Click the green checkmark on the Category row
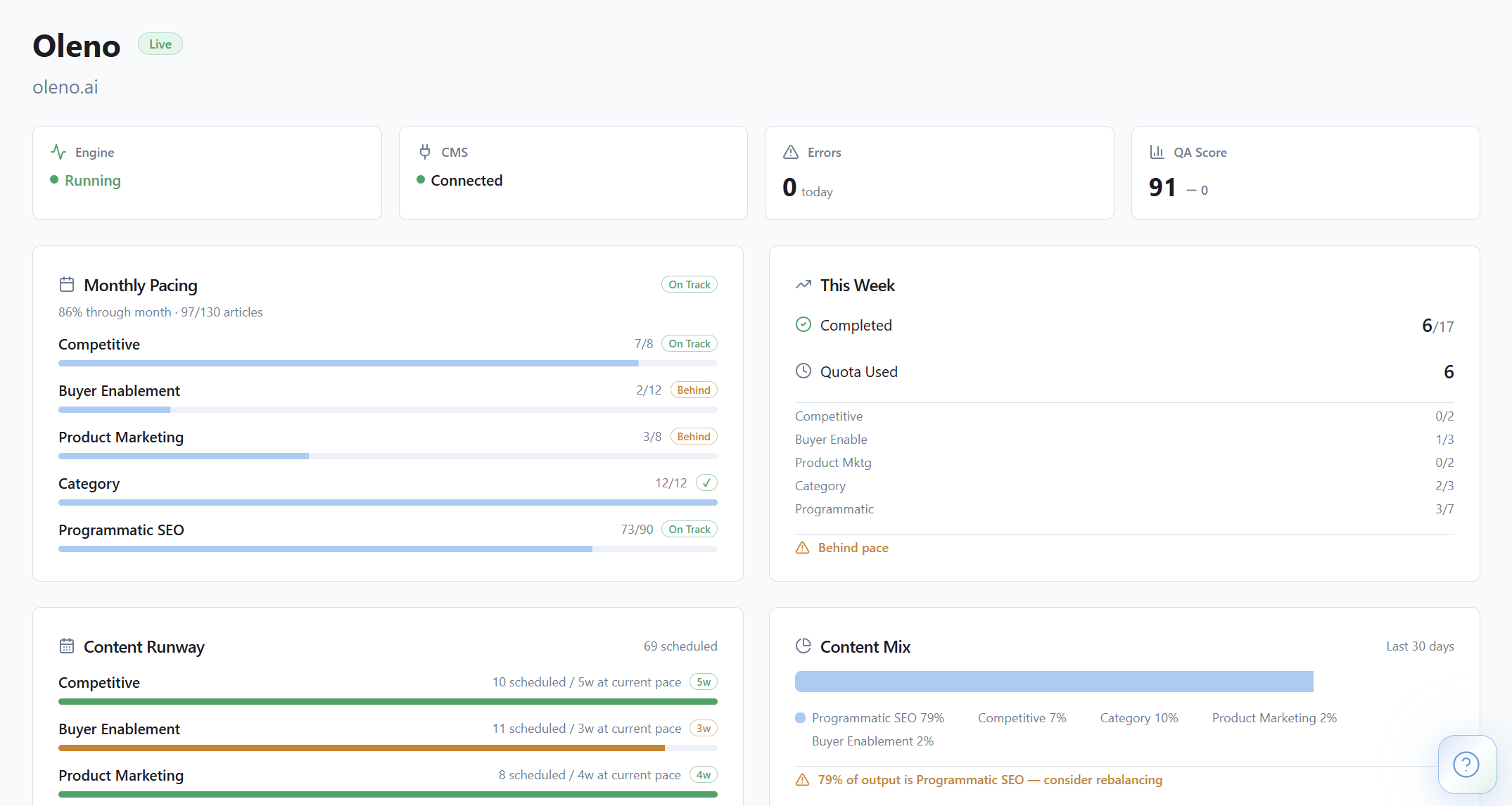Viewport: 1512px width, 806px height. [706, 482]
